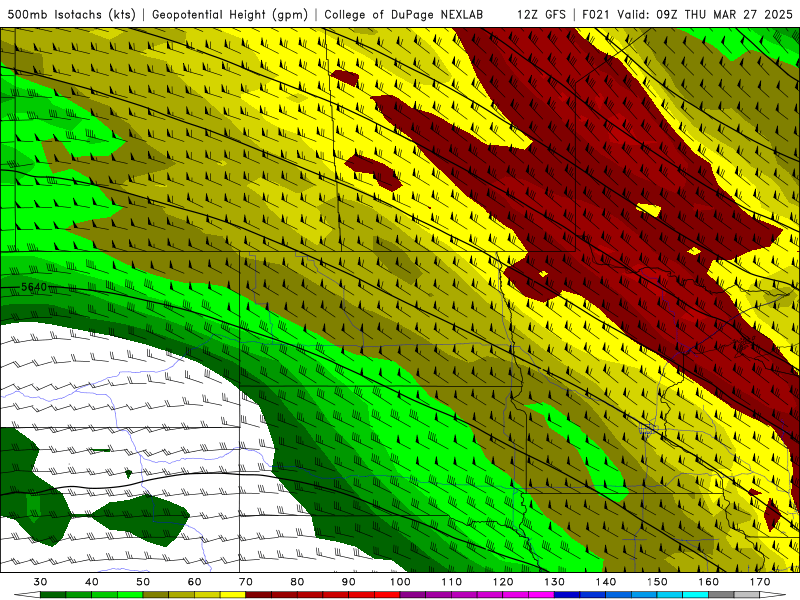Click the 130 label on the color scale
This screenshot has height=600, width=800.
pyautogui.click(x=554, y=582)
